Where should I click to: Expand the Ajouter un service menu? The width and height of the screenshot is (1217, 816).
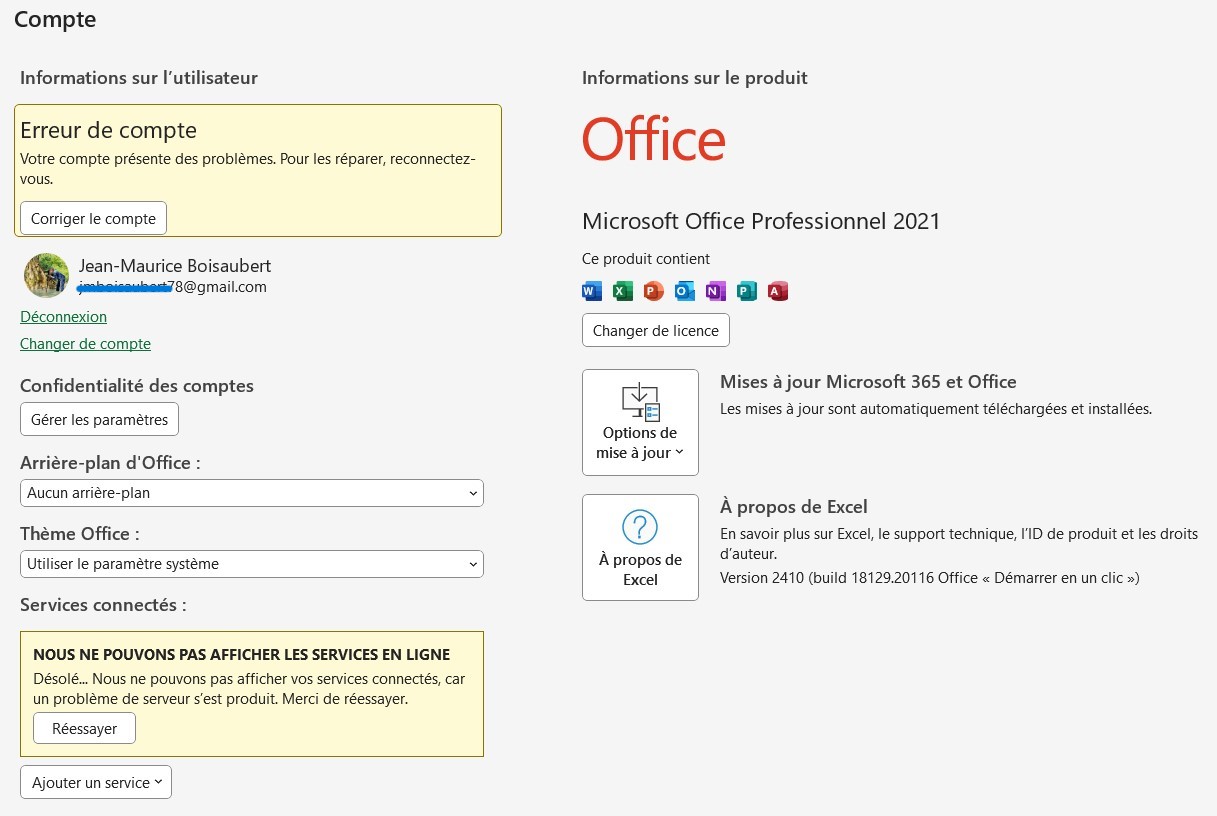95,781
